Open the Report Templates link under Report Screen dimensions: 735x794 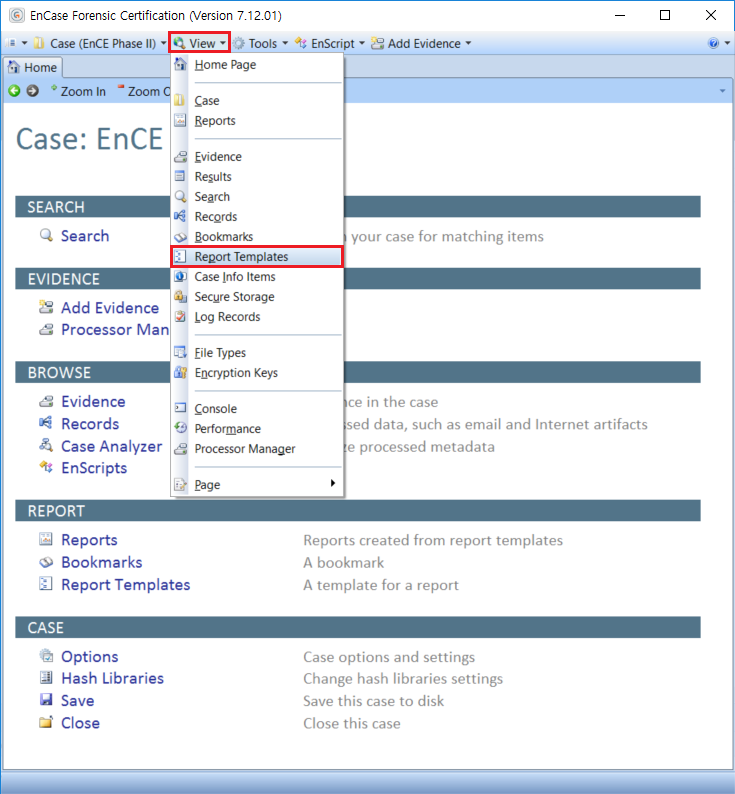pyautogui.click(x=126, y=584)
